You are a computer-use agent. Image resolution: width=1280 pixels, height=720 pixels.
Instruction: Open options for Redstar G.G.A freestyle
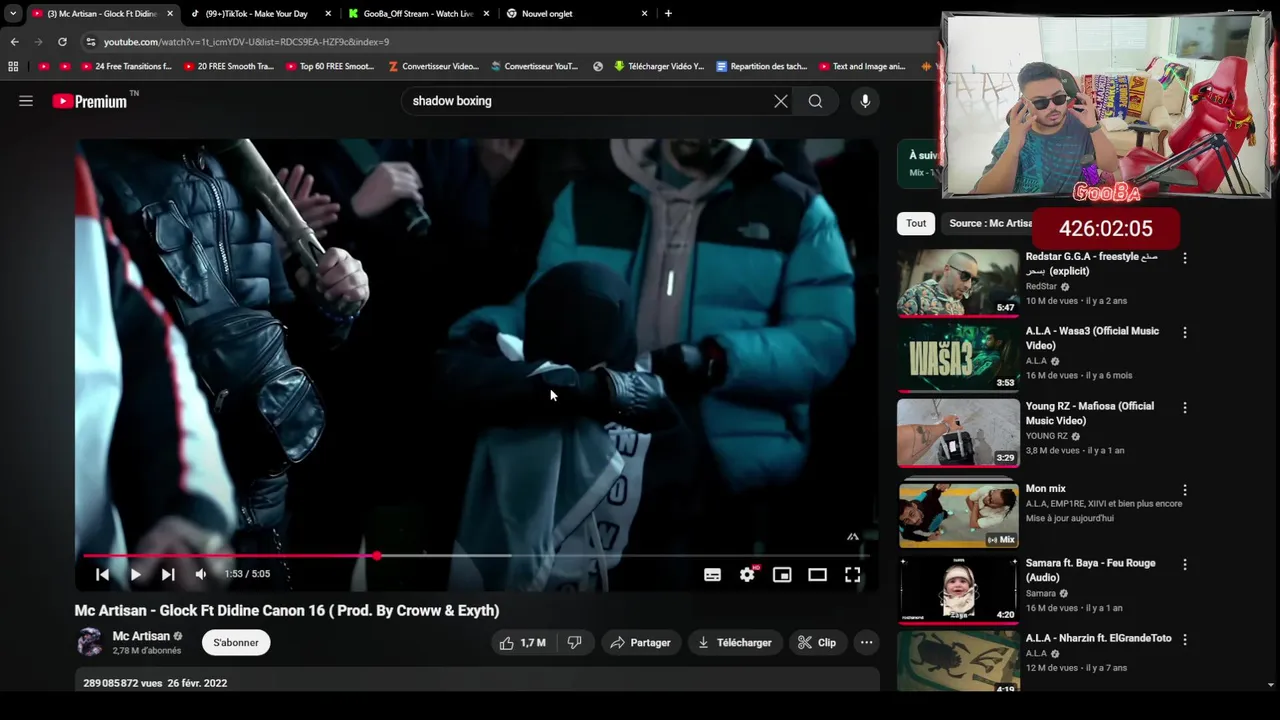pos(1185,258)
